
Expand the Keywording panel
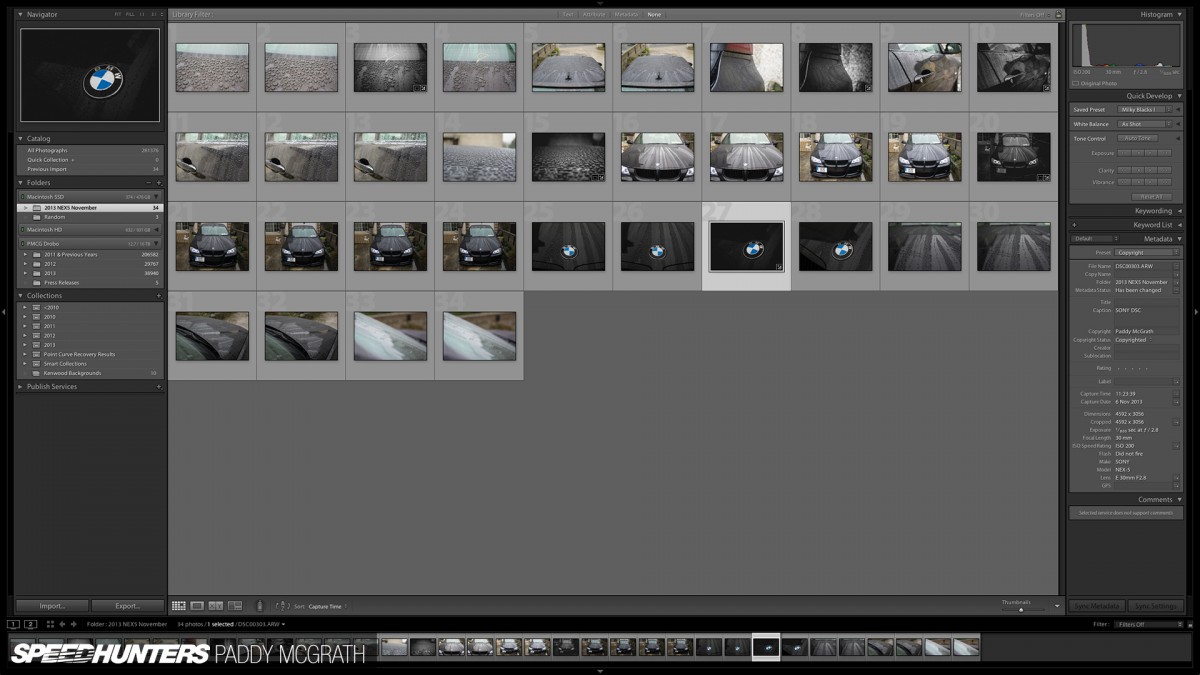1179,211
